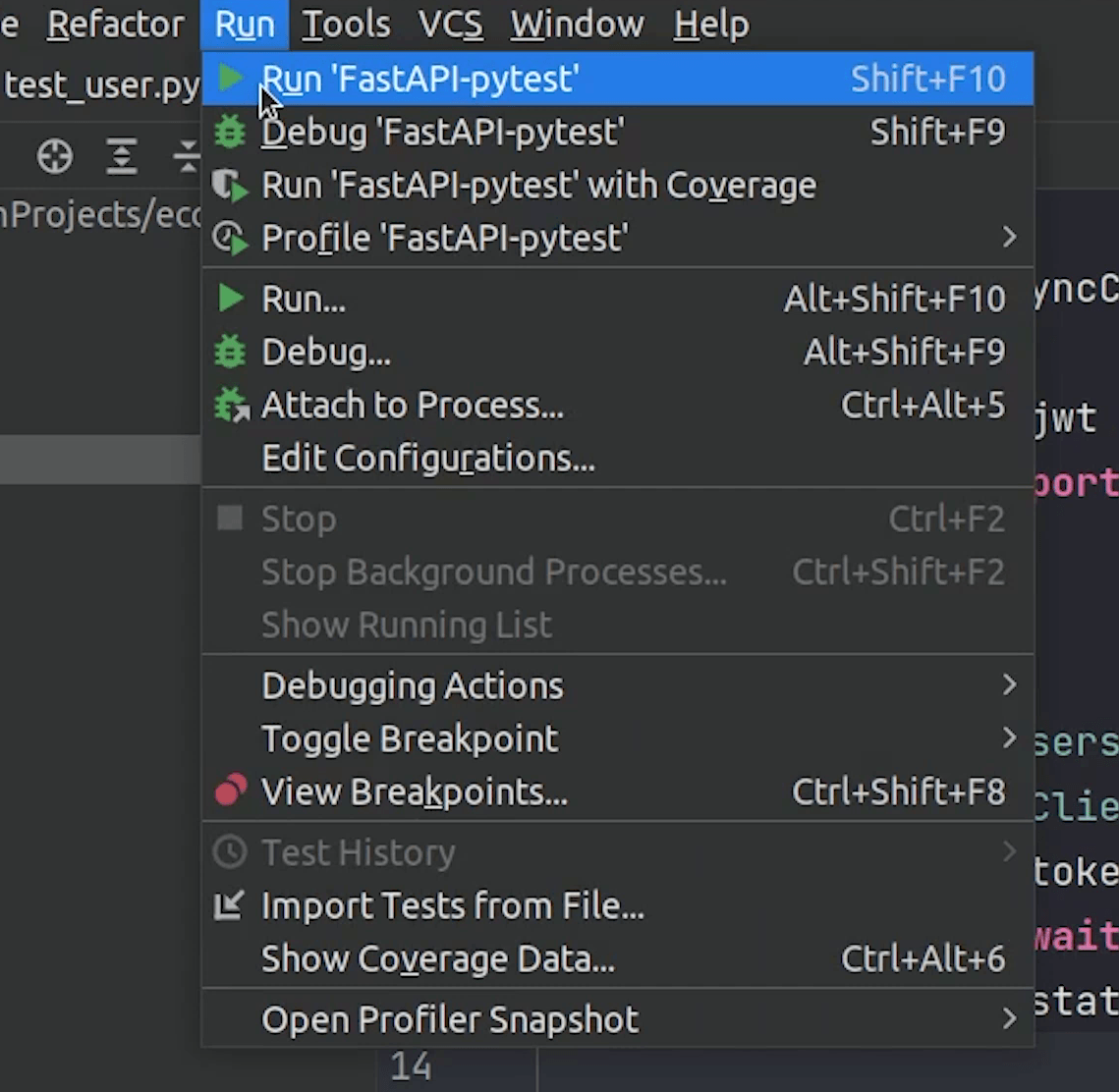Choose Edit Configurations from Run menu

click(x=427, y=459)
